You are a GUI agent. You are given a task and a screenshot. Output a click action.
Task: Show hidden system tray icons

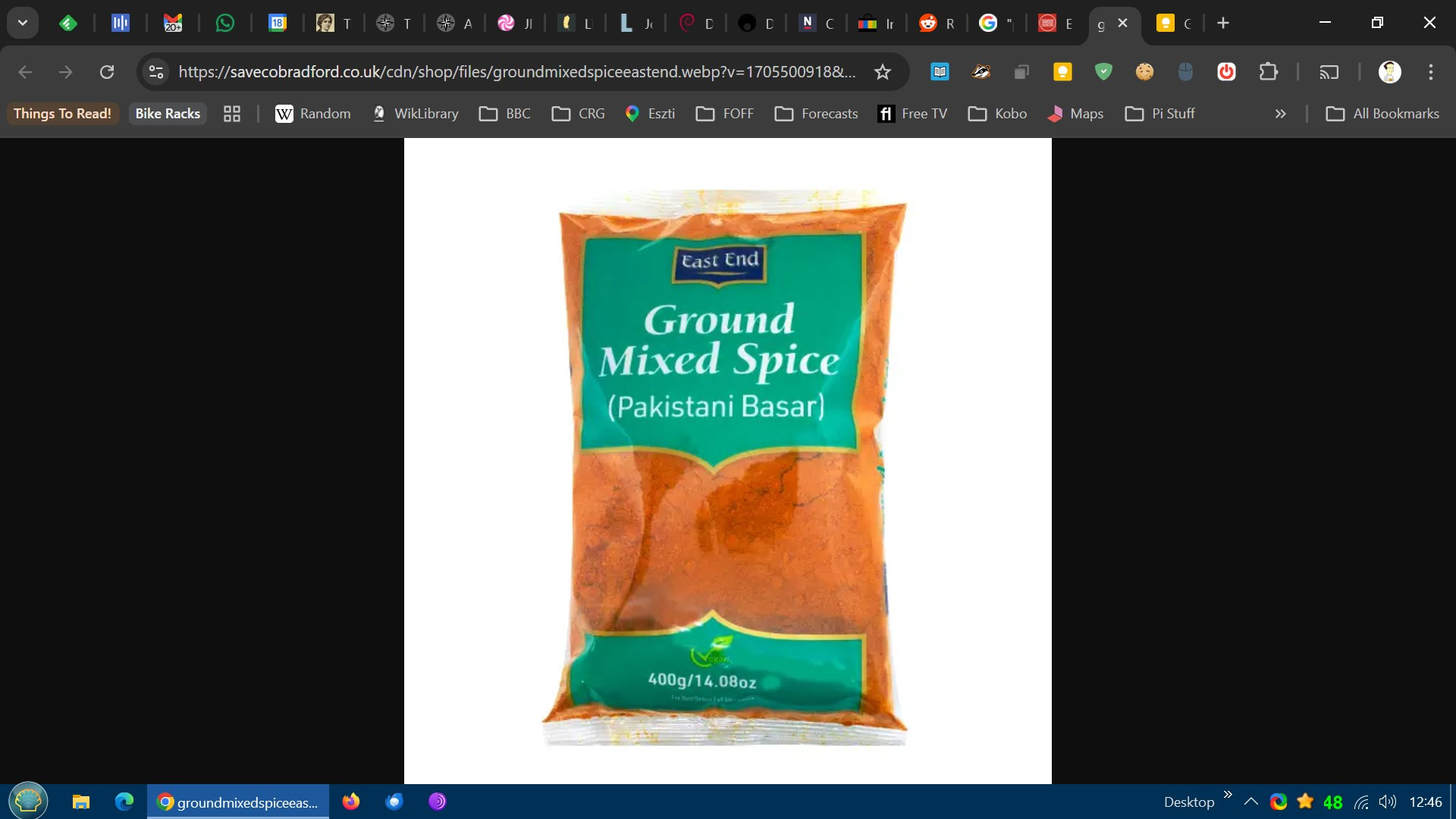(1251, 802)
